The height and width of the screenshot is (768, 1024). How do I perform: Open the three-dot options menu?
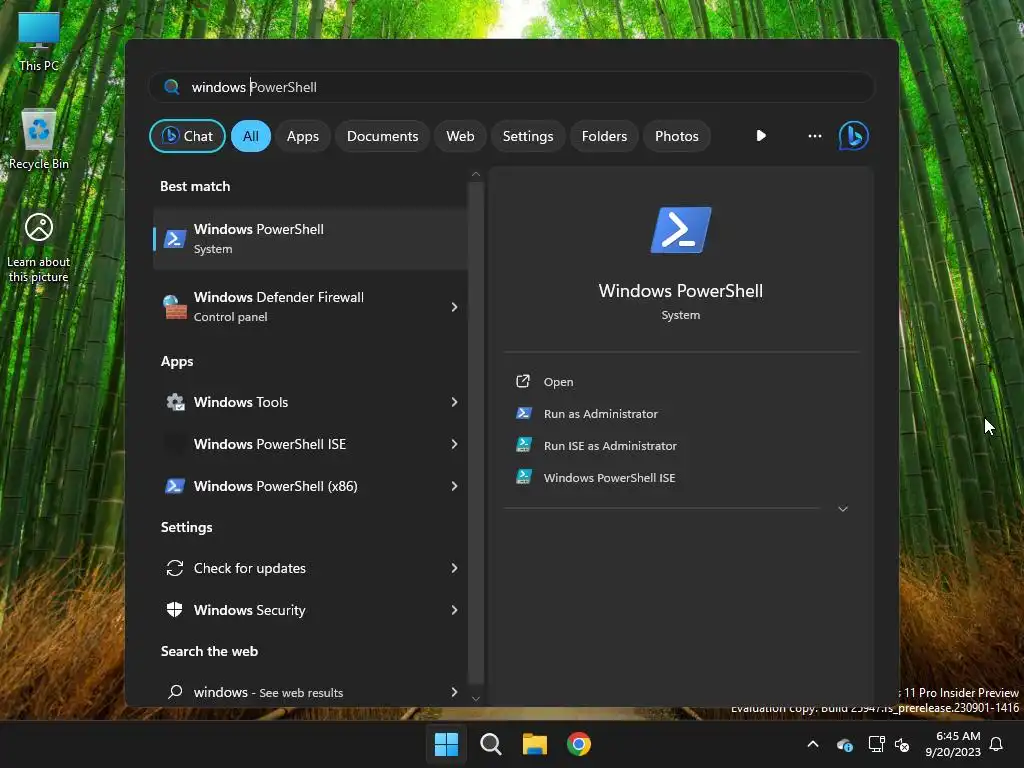tap(814, 136)
